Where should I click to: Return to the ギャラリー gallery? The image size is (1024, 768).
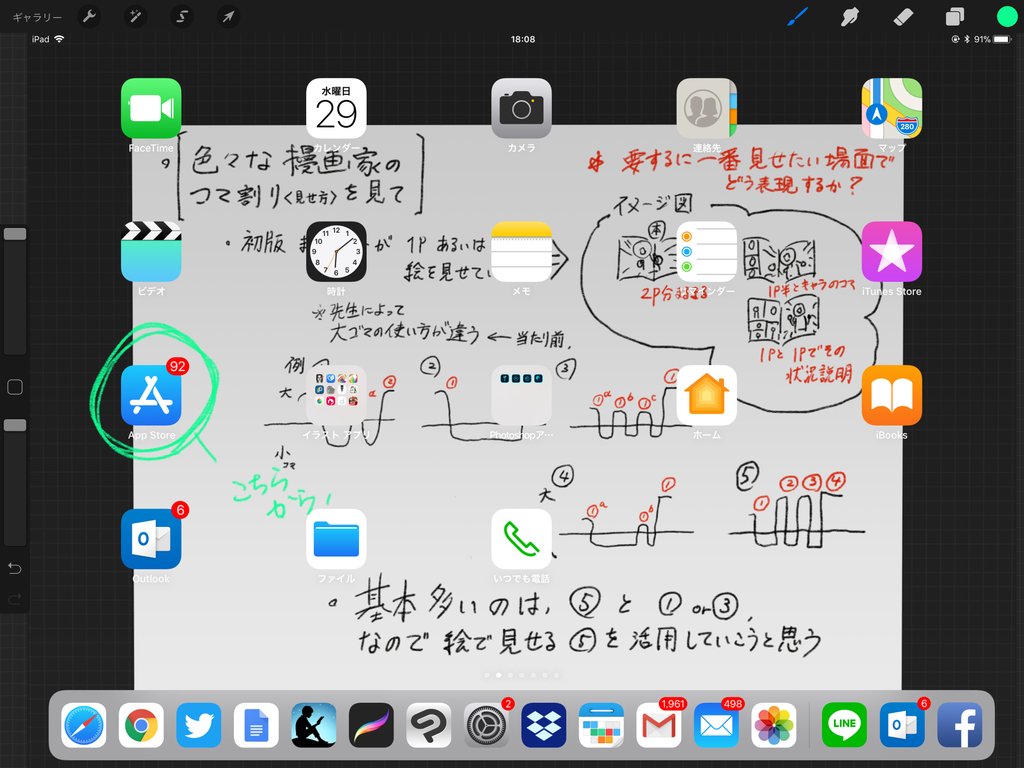tap(37, 17)
